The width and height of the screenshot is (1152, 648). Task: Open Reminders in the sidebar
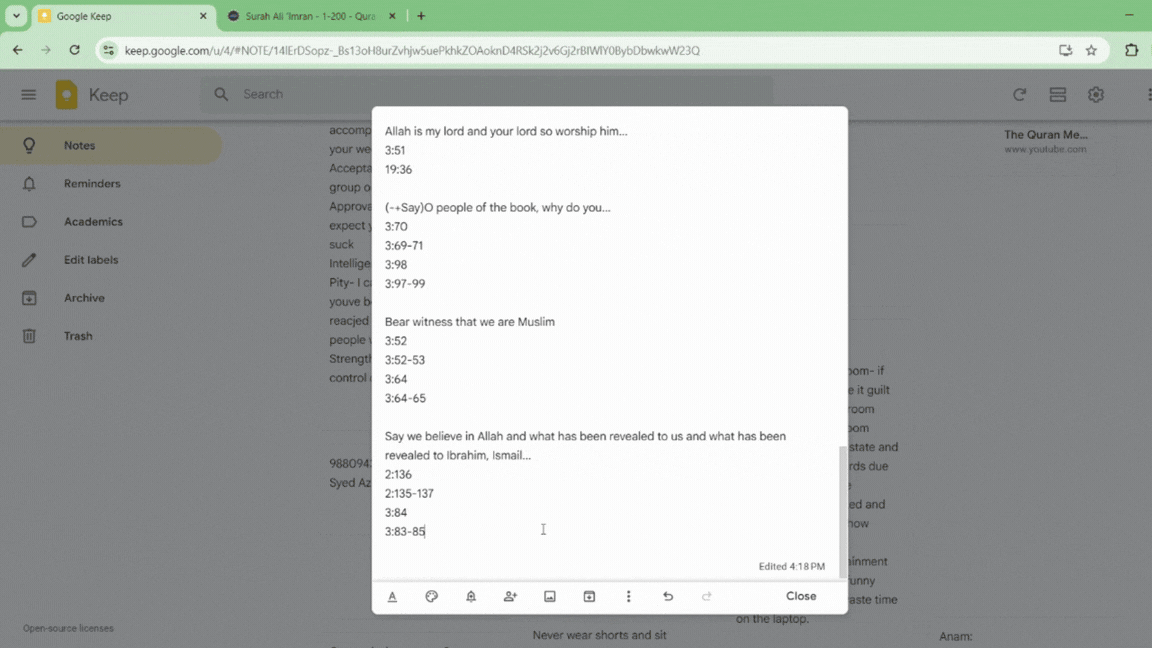coord(92,184)
